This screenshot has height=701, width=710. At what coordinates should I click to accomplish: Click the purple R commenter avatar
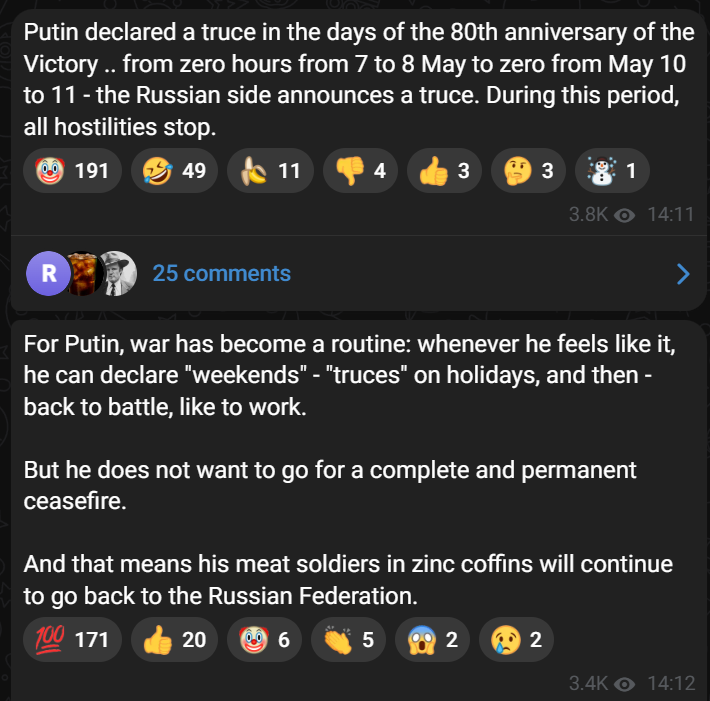coord(48,273)
